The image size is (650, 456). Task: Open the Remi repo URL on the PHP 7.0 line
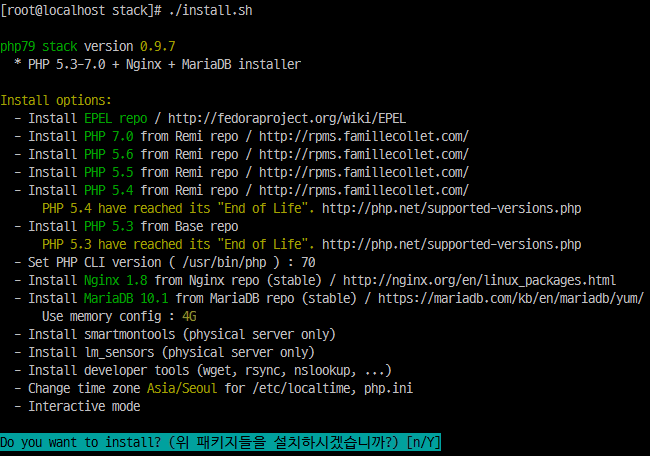click(x=364, y=136)
